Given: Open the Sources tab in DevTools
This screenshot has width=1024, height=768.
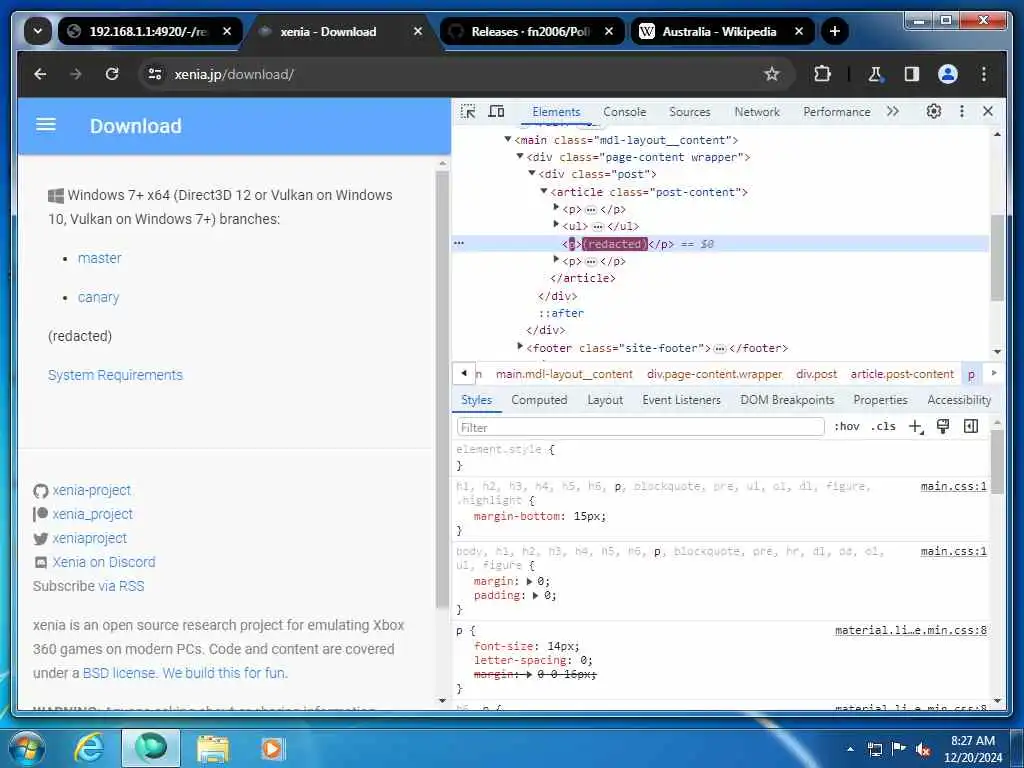Looking at the screenshot, I should pos(690,112).
